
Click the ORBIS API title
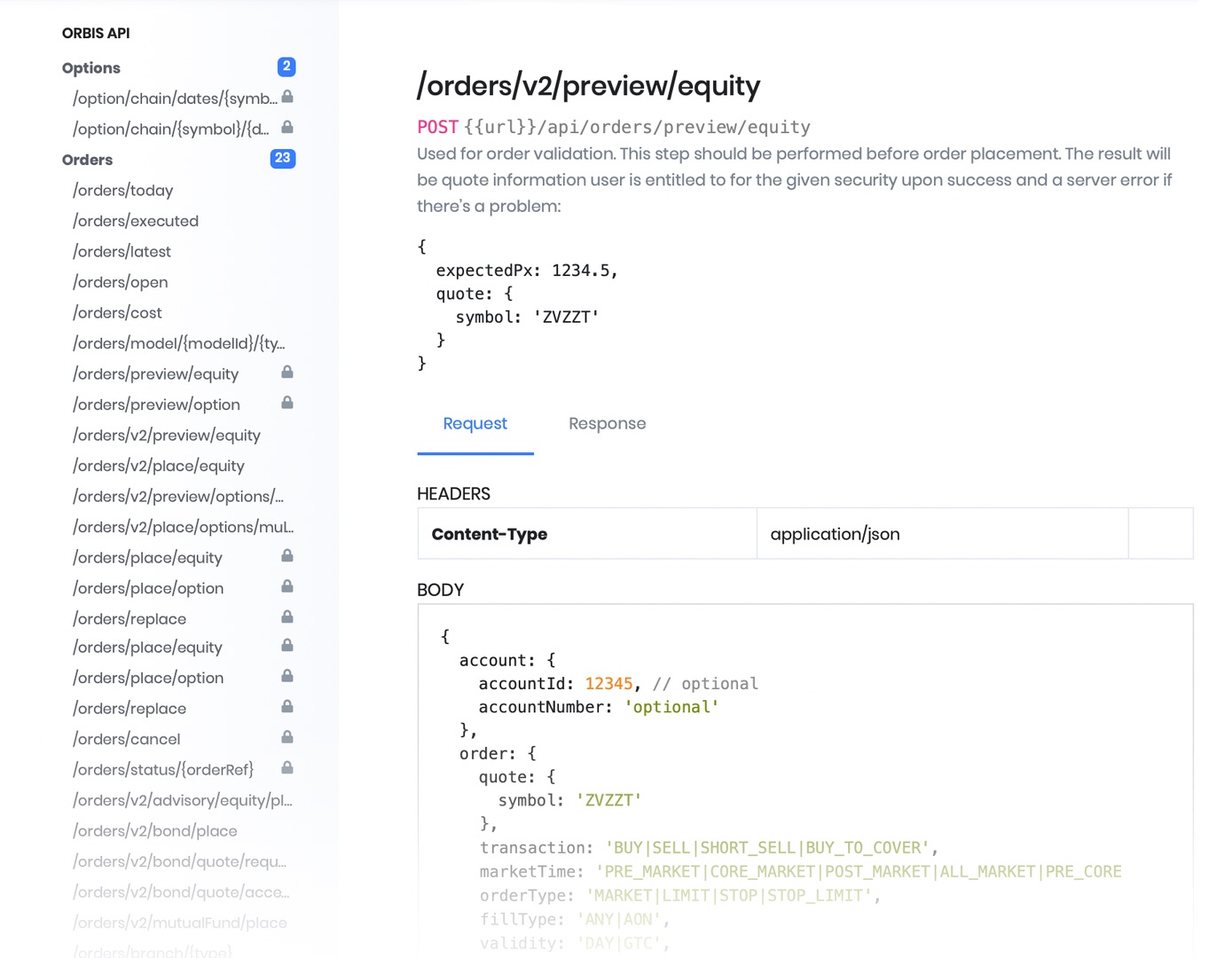pos(95,33)
